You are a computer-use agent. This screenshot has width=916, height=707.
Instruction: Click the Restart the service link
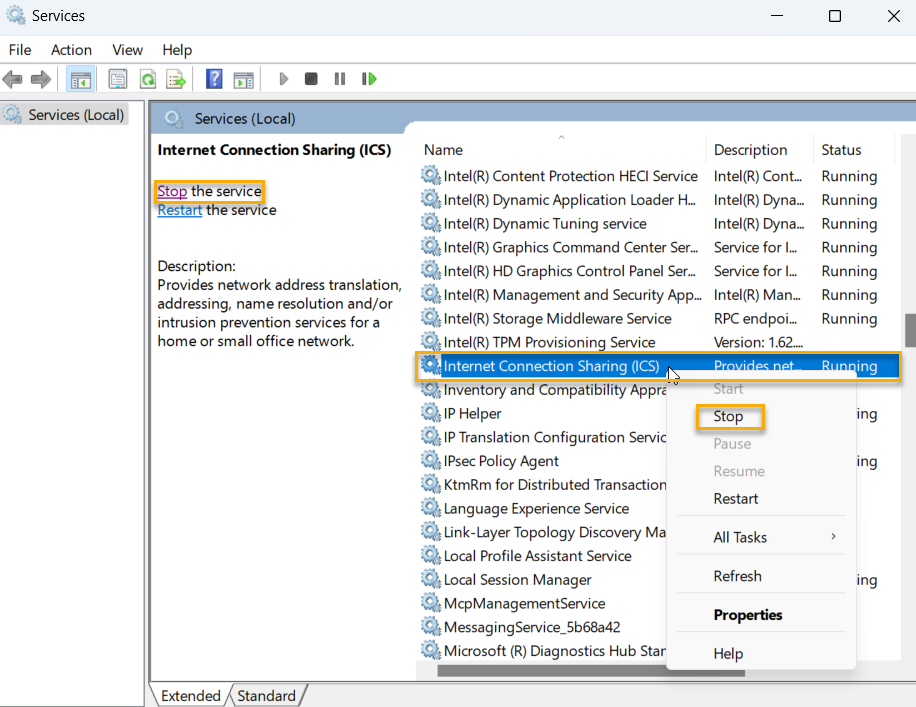pos(180,210)
